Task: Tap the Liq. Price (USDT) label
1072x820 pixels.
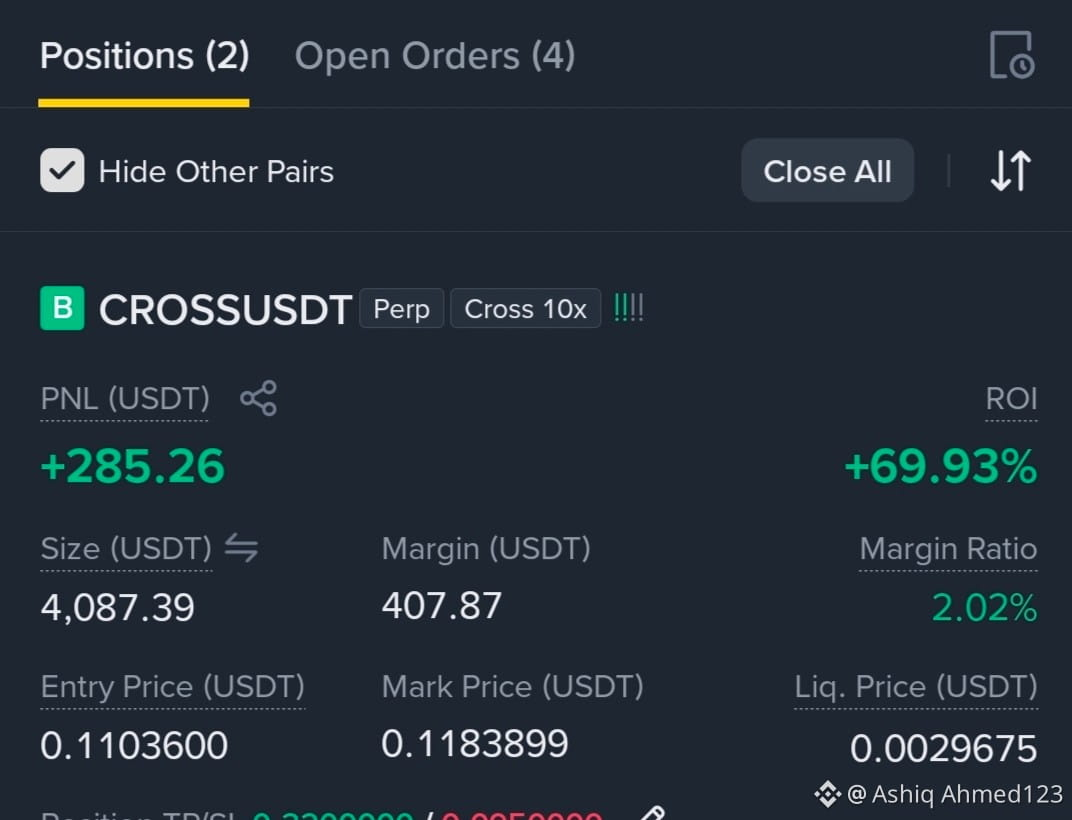Action: (915, 687)
